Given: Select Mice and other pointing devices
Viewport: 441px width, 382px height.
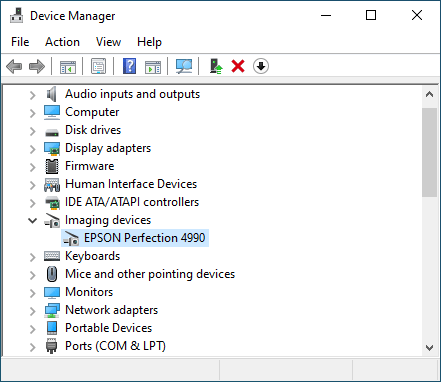Looking at the screenshot, I should point(150,274).
